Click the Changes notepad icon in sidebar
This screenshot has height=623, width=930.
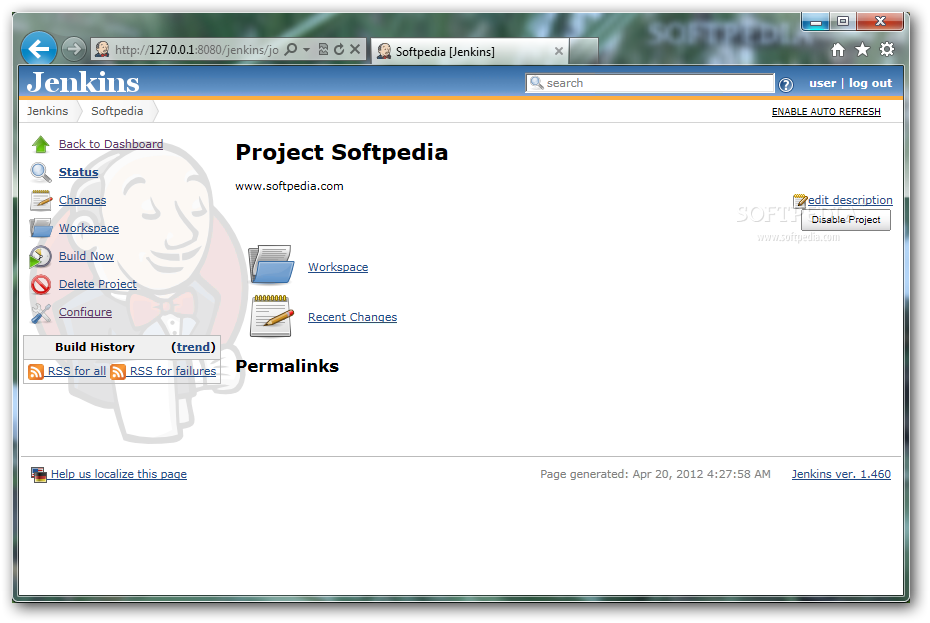pyautogui.click(x=40, y=200)
